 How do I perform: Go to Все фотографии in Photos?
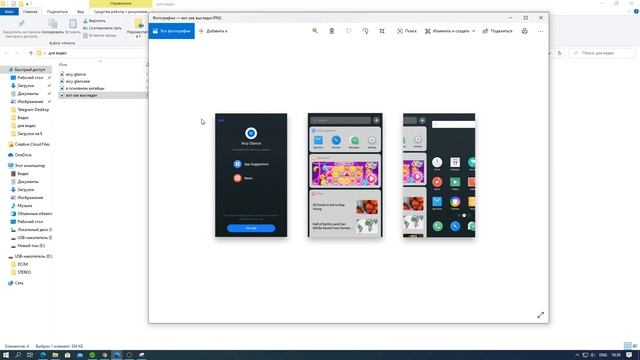point(171,31)
